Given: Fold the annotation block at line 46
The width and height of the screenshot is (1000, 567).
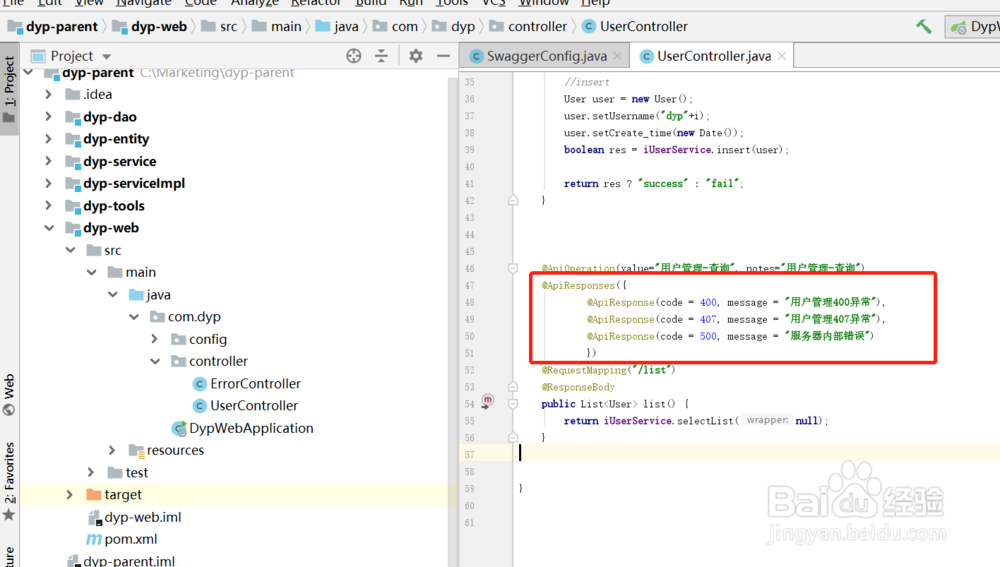Looking at the screenshot, I should (513, 269).
